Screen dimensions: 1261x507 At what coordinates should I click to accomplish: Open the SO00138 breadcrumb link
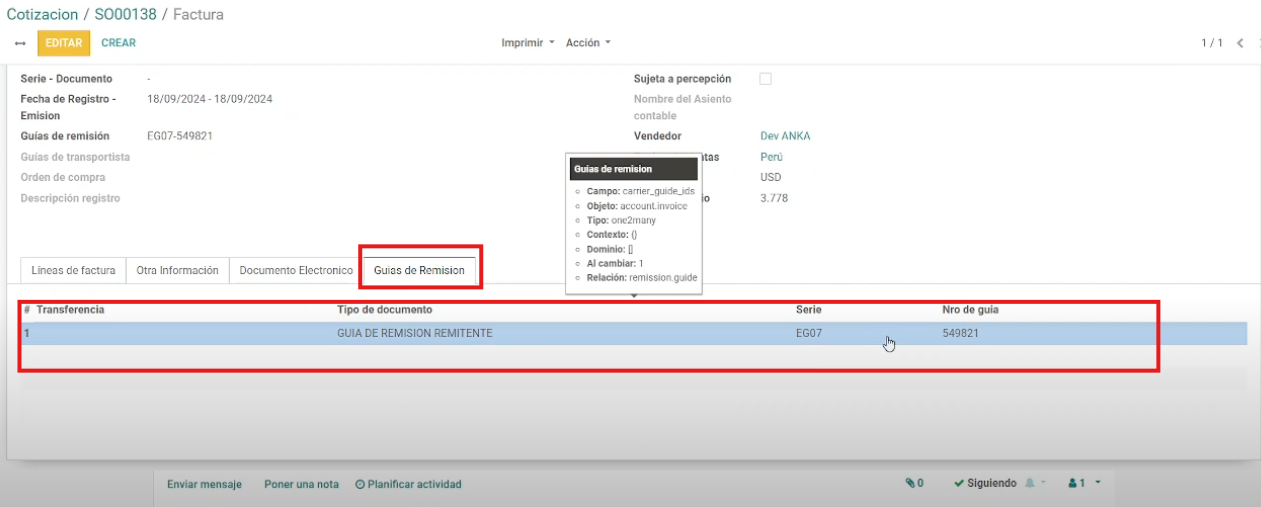[x=127, y=15]
